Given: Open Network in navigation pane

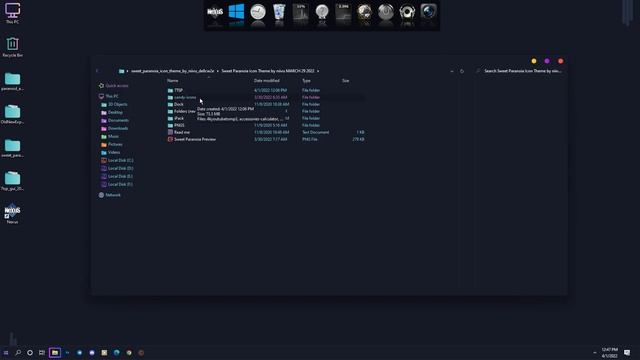Looking at the screenshot, I should tap(110, 195).
